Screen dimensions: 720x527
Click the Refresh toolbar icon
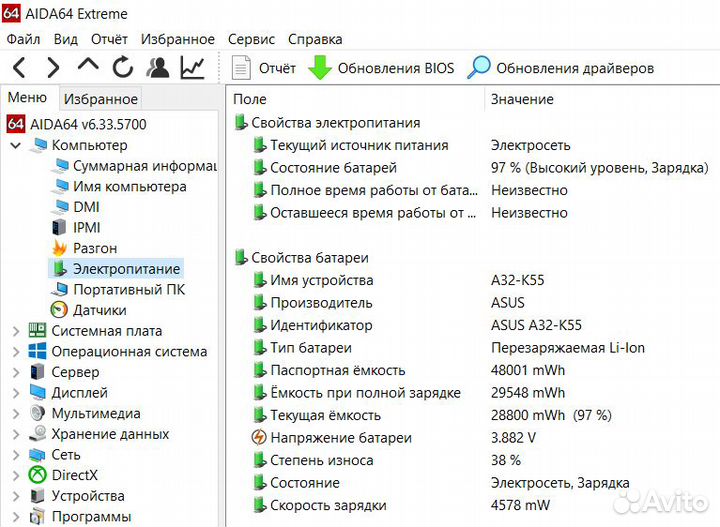tap(123, 68)
